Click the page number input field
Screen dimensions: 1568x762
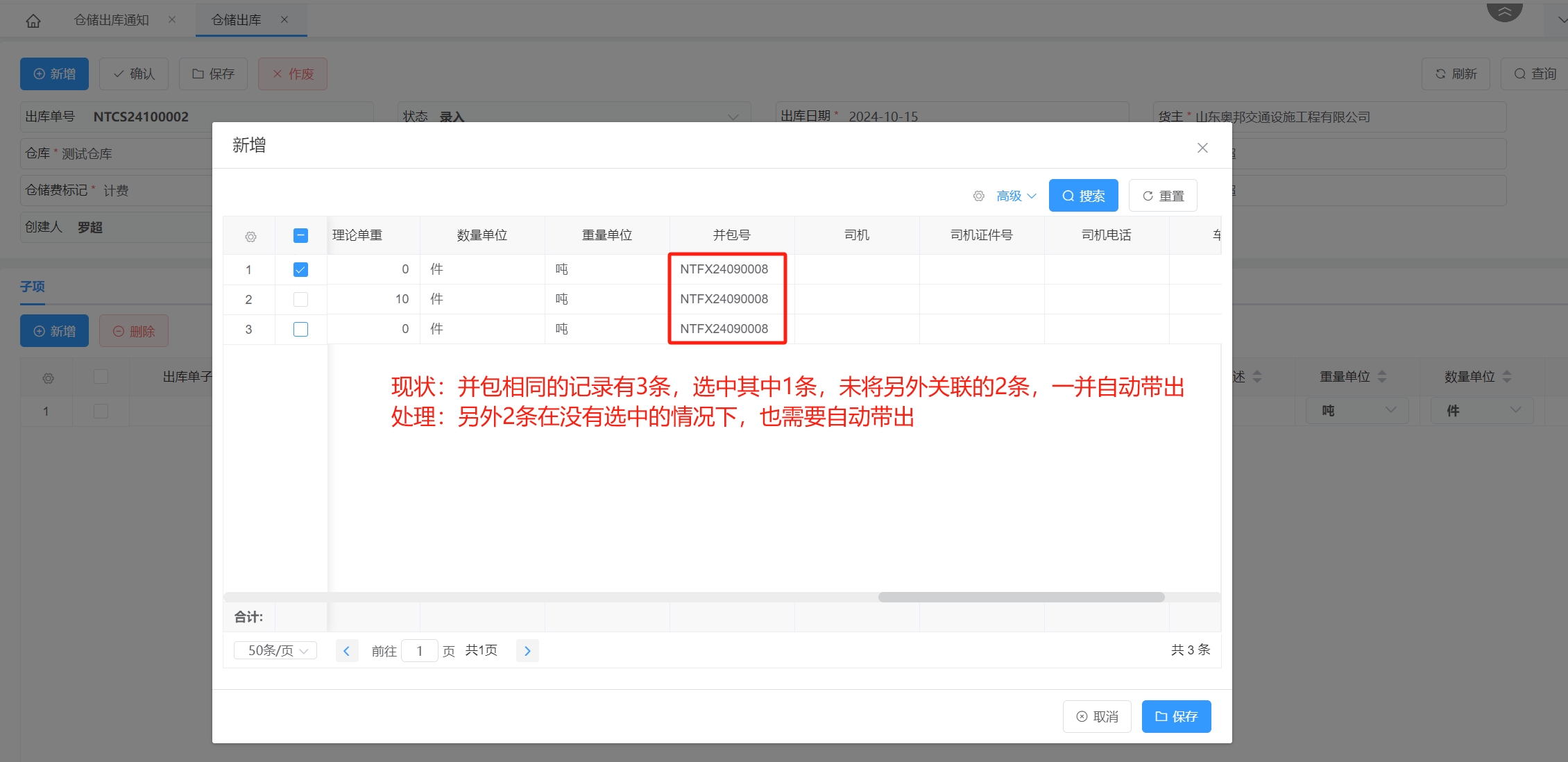point(420,651)
